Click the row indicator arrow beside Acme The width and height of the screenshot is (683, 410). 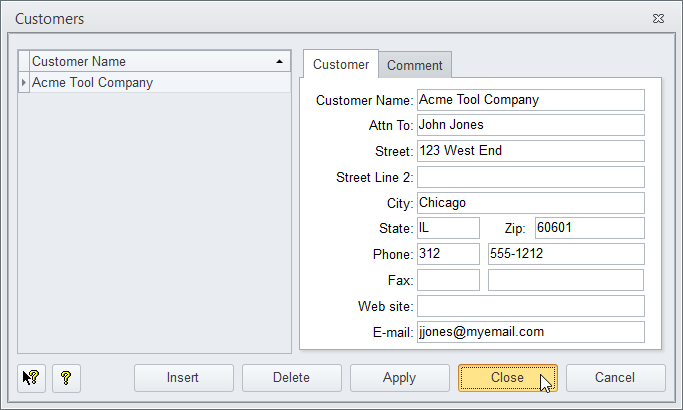tap(24, 83)
